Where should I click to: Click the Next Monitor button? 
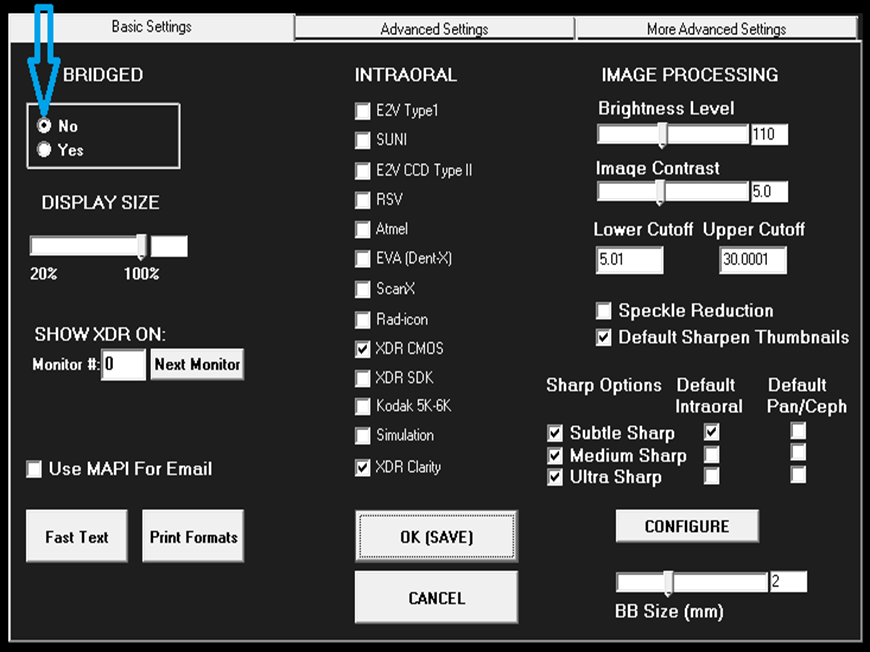pos(197,364)
